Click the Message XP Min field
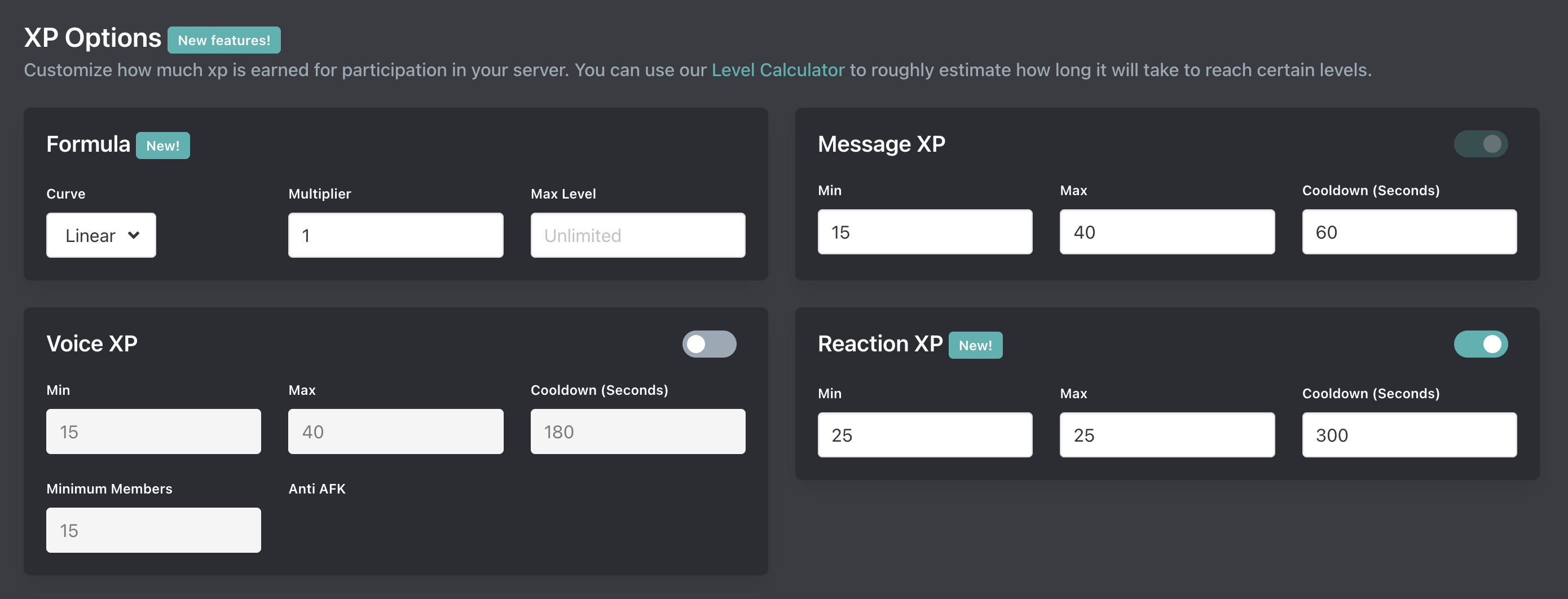 point(924,232)
